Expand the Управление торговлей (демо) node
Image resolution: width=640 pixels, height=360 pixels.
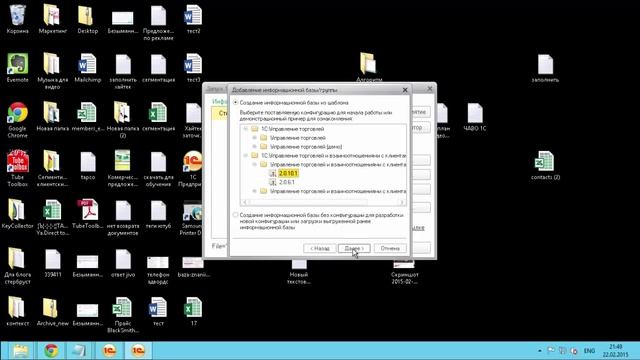[255, 147]
